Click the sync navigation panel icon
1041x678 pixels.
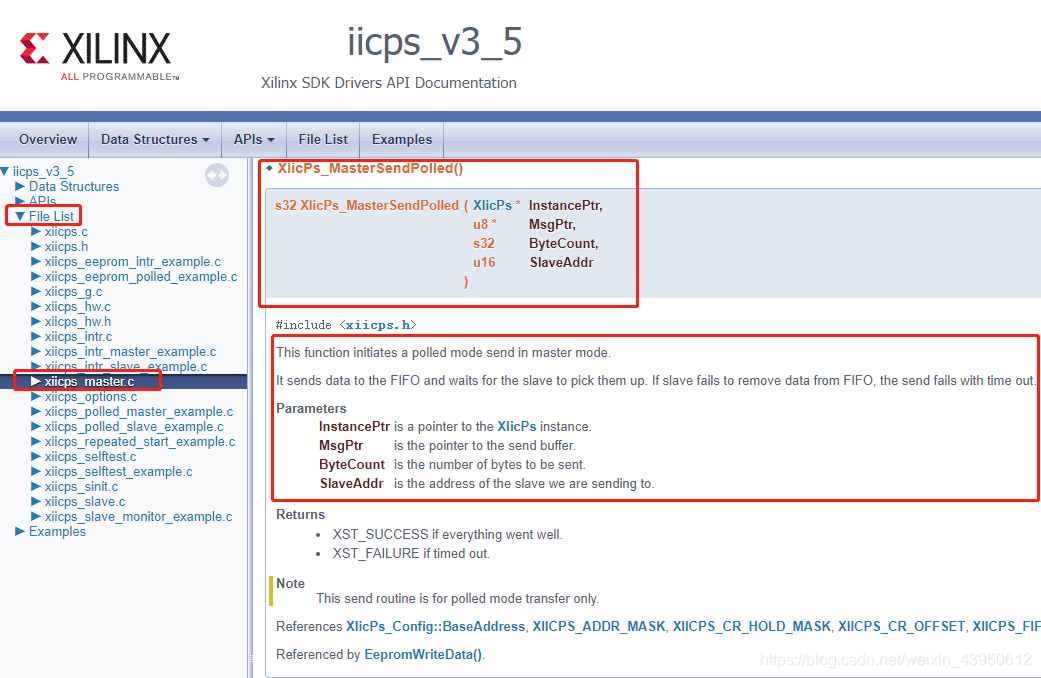pyautogui.click(x=216, y=175)
